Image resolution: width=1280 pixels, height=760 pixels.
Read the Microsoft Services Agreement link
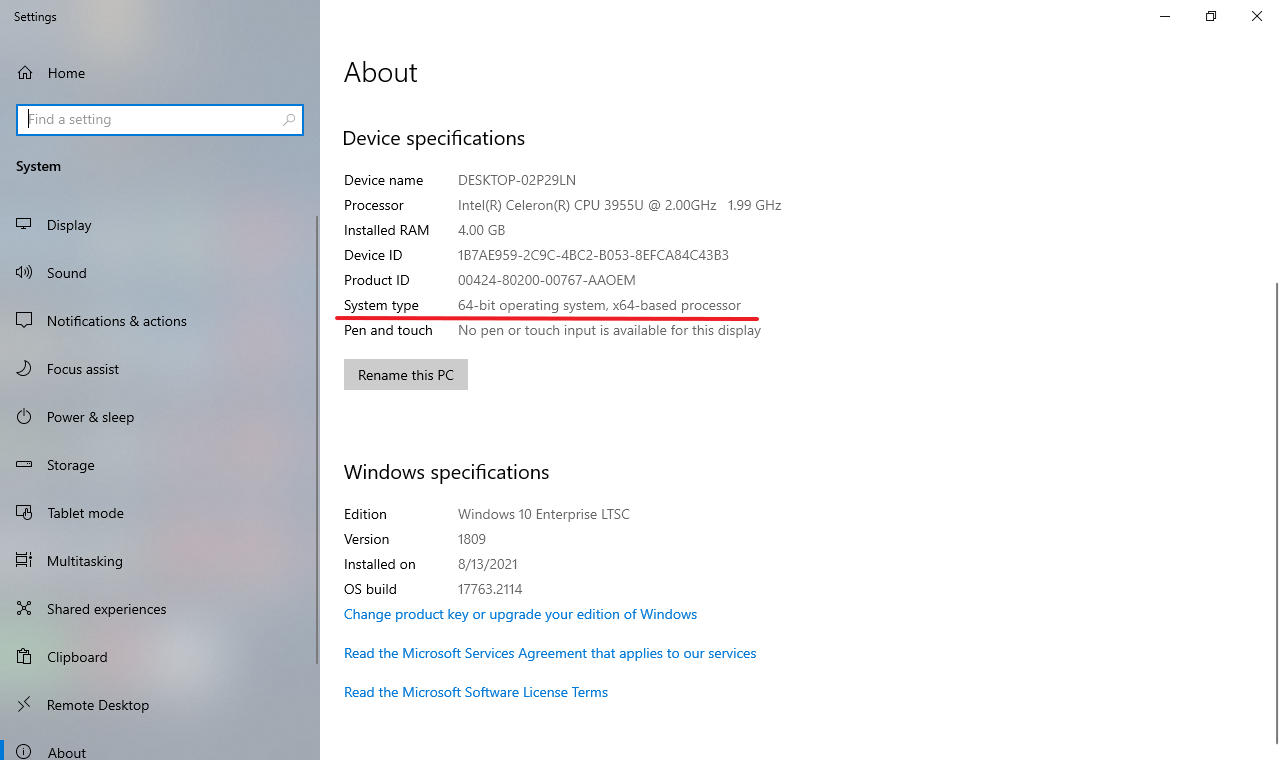[549, 653]
